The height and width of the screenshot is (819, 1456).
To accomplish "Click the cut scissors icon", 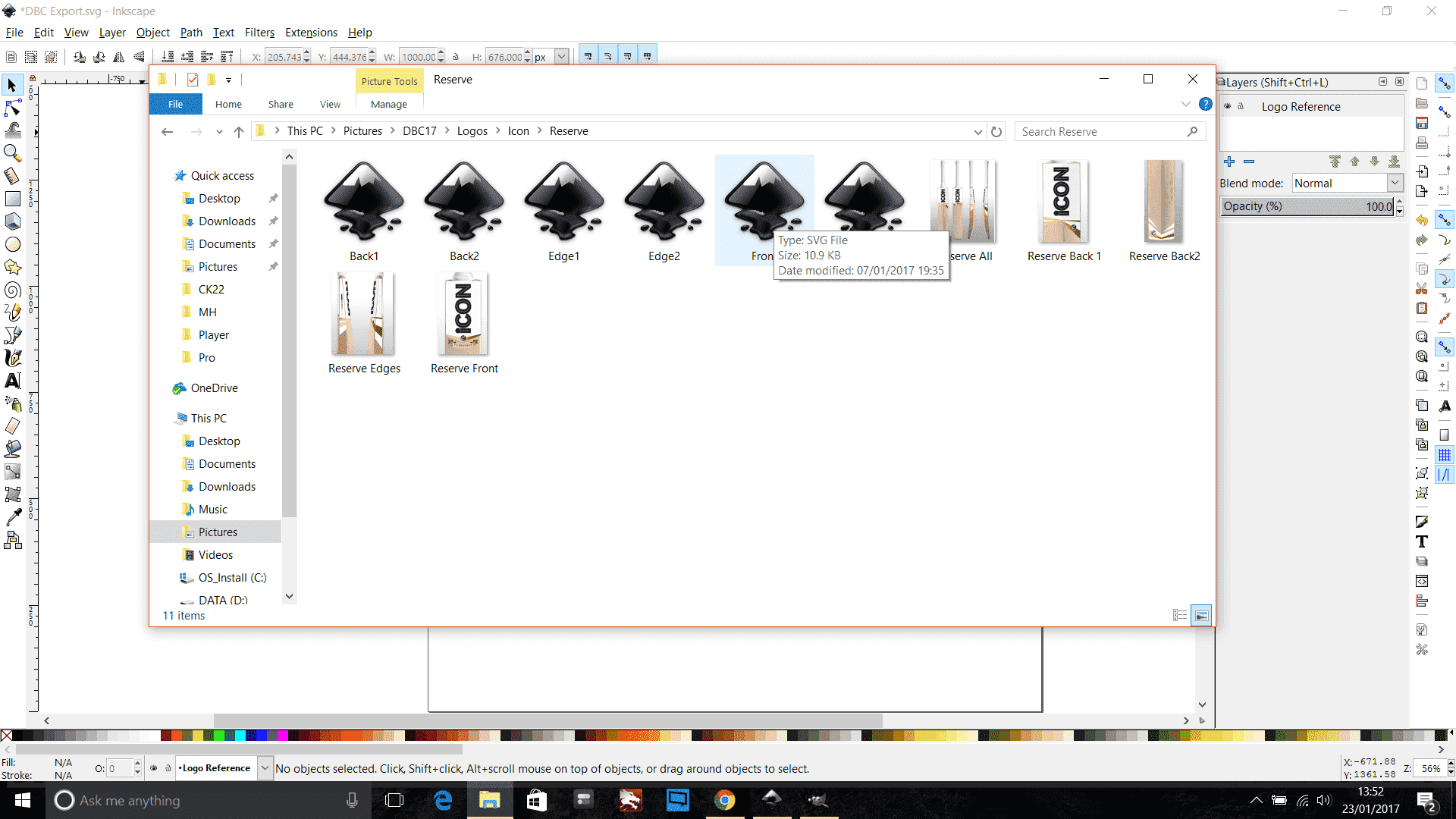I will pyautogui.click(x=1422, y=288).
